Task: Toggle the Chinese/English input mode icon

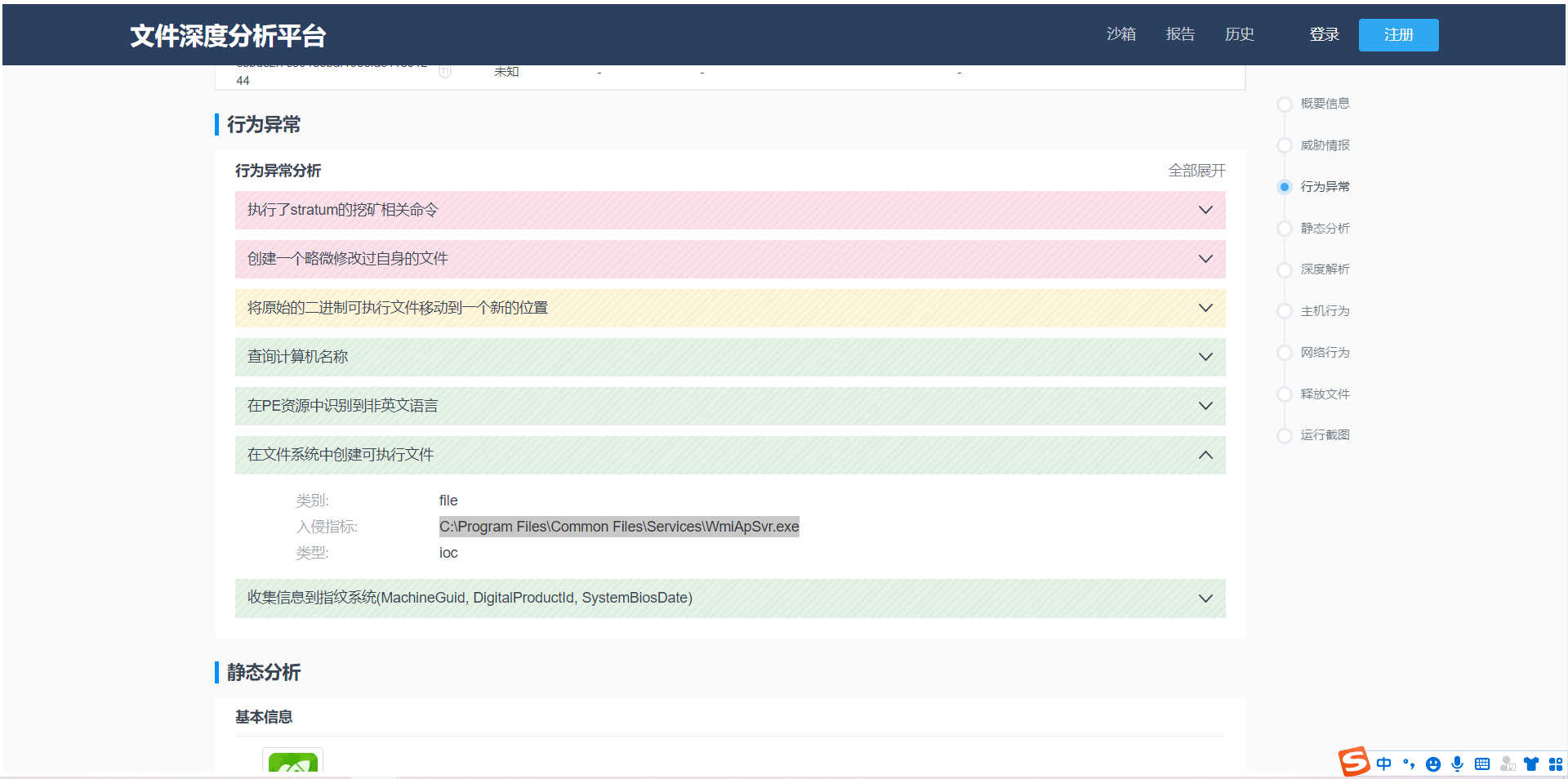Action: (1383, 763)
